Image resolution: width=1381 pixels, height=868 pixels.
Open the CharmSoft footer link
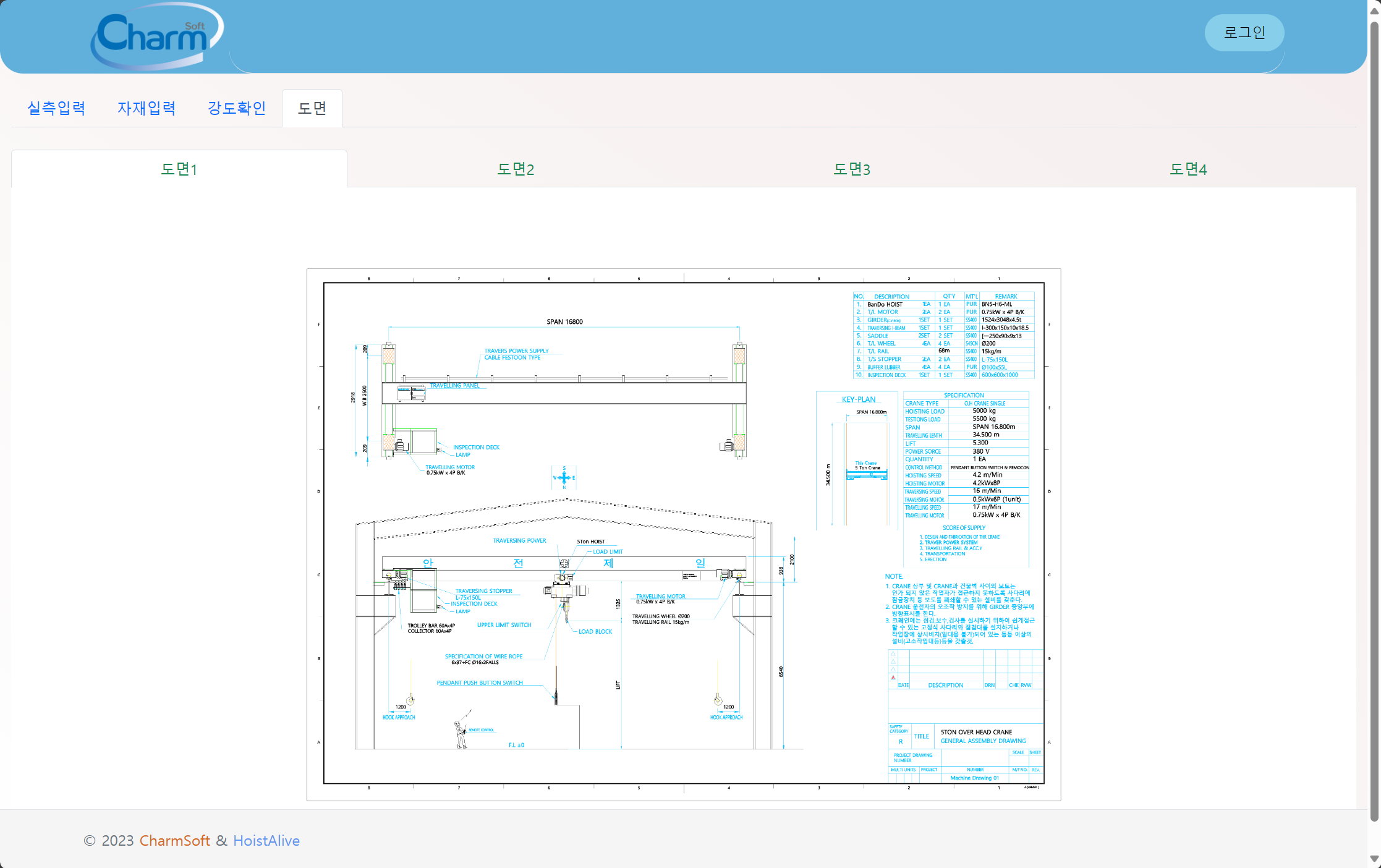(174, 841)
